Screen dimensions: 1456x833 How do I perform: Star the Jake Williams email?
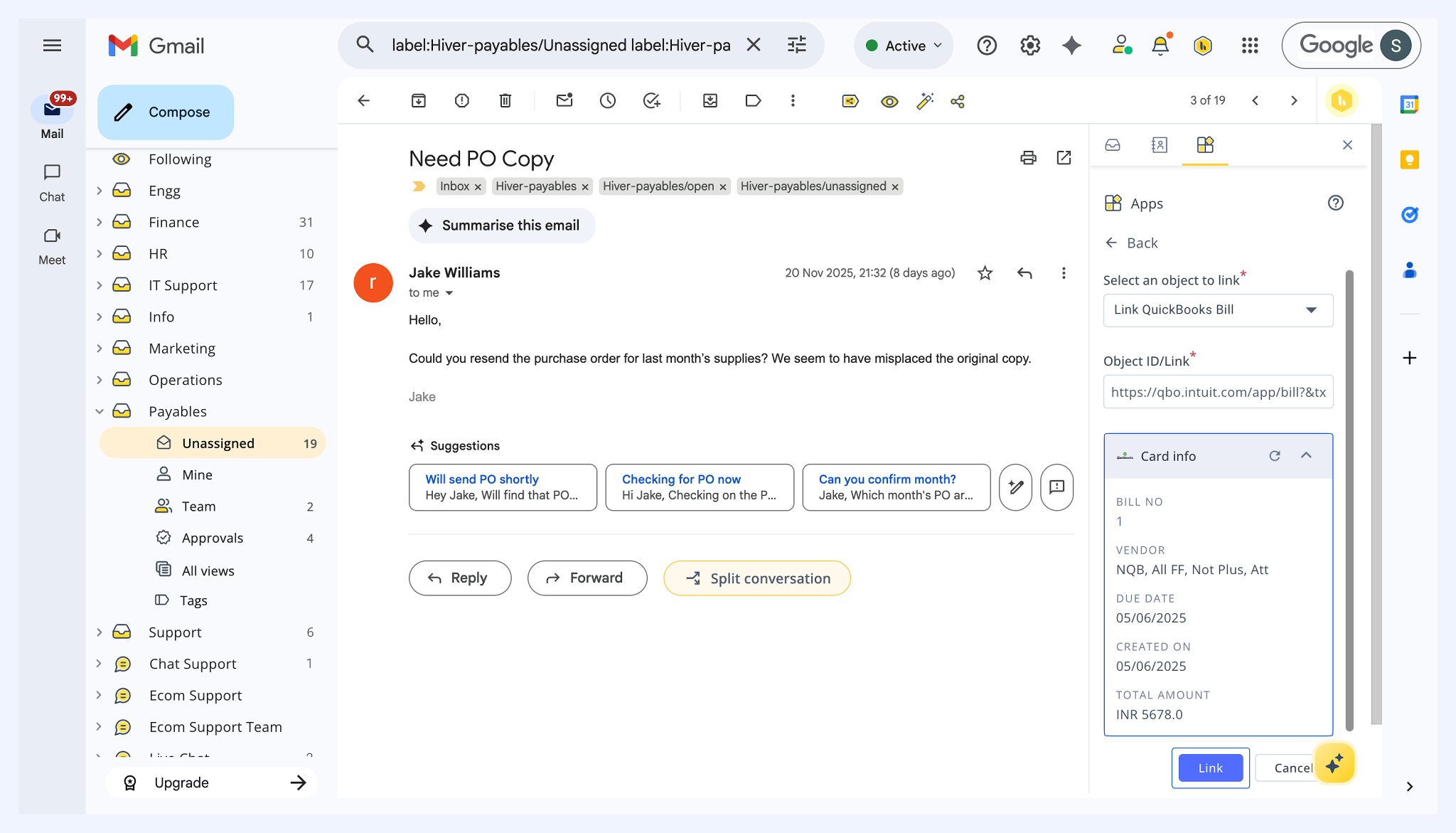point(985,273)
